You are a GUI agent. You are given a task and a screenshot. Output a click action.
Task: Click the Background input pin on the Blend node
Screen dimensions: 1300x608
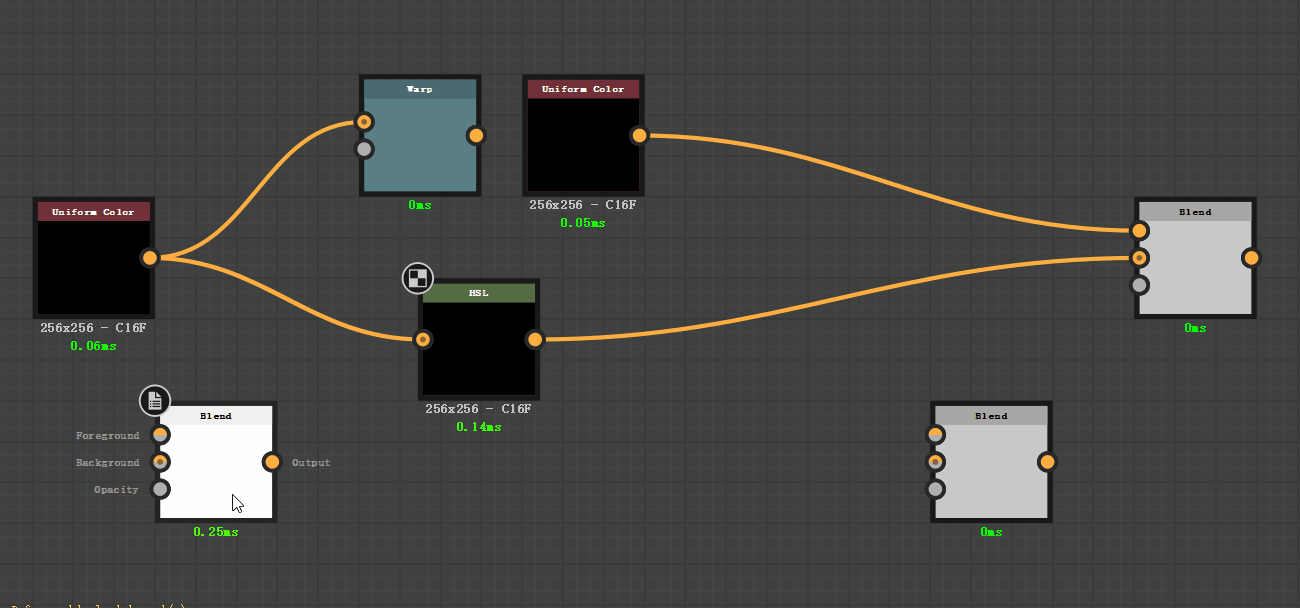click(160, 461)
